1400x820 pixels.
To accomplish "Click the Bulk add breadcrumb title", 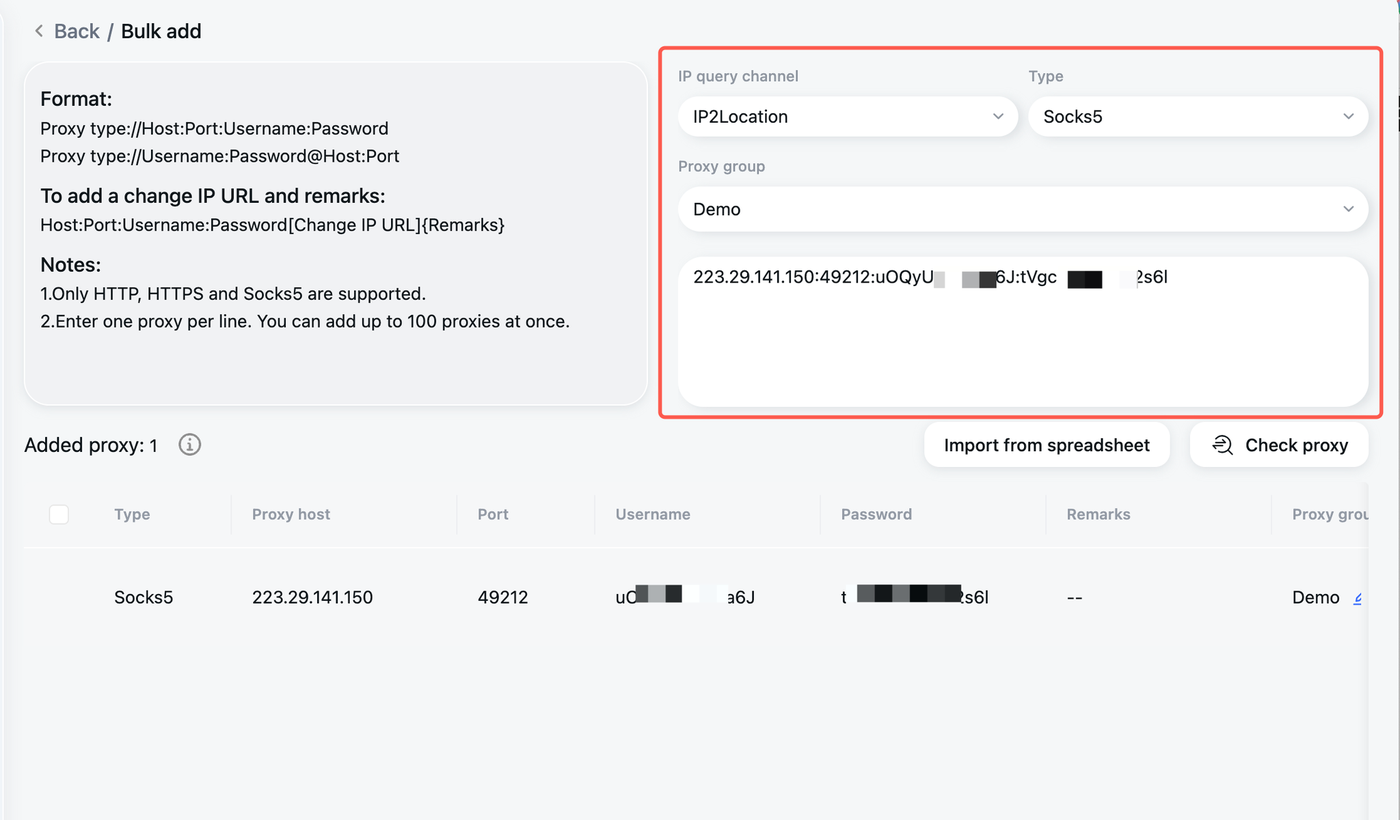I will [161, 32].
